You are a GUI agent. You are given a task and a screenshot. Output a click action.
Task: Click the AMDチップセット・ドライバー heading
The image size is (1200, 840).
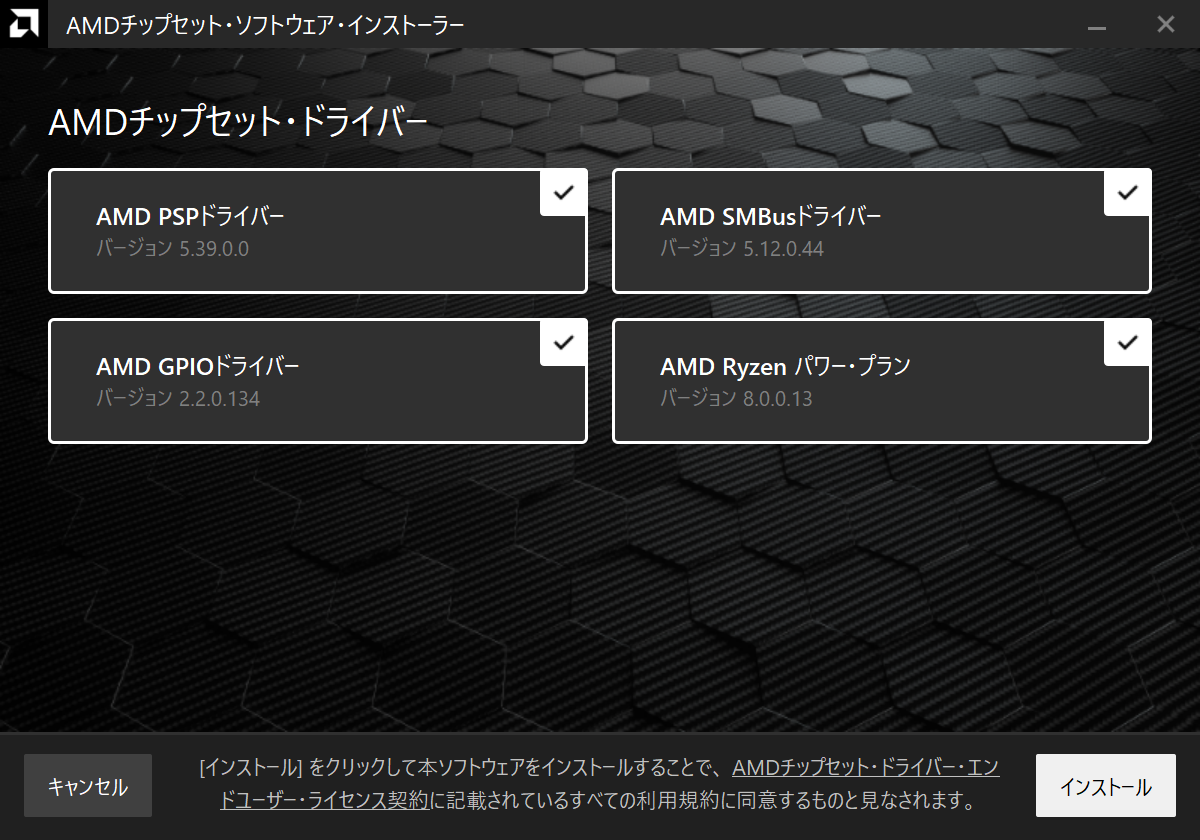coord(238,123)
